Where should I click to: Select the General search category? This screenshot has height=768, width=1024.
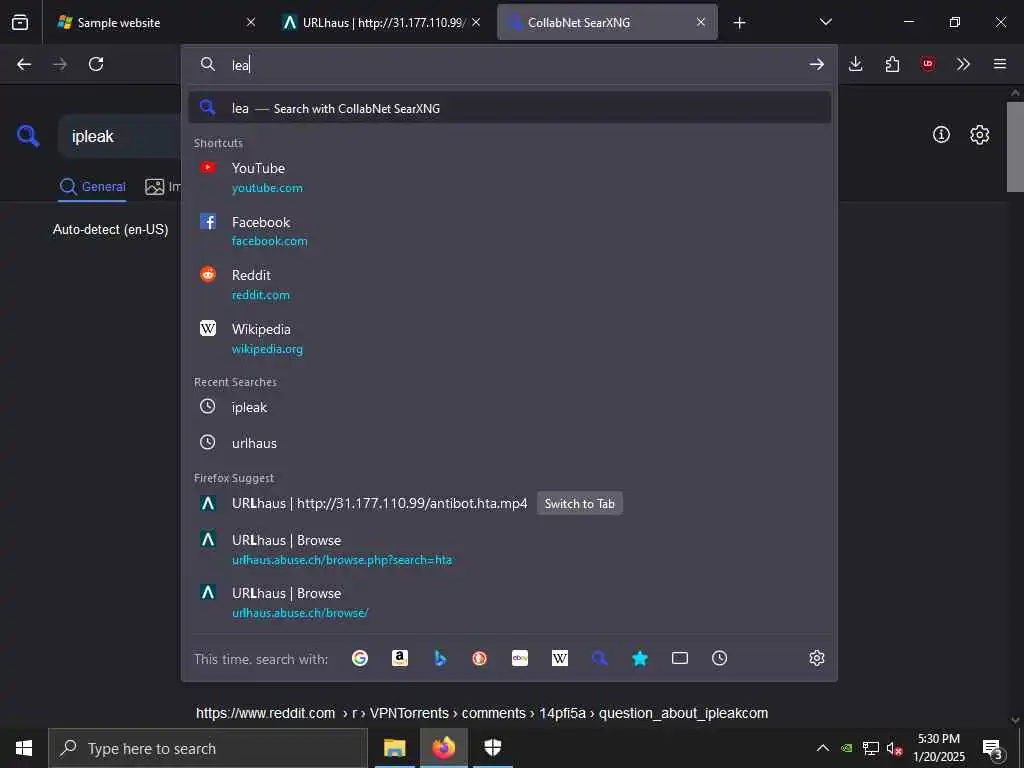coord(92,187)
